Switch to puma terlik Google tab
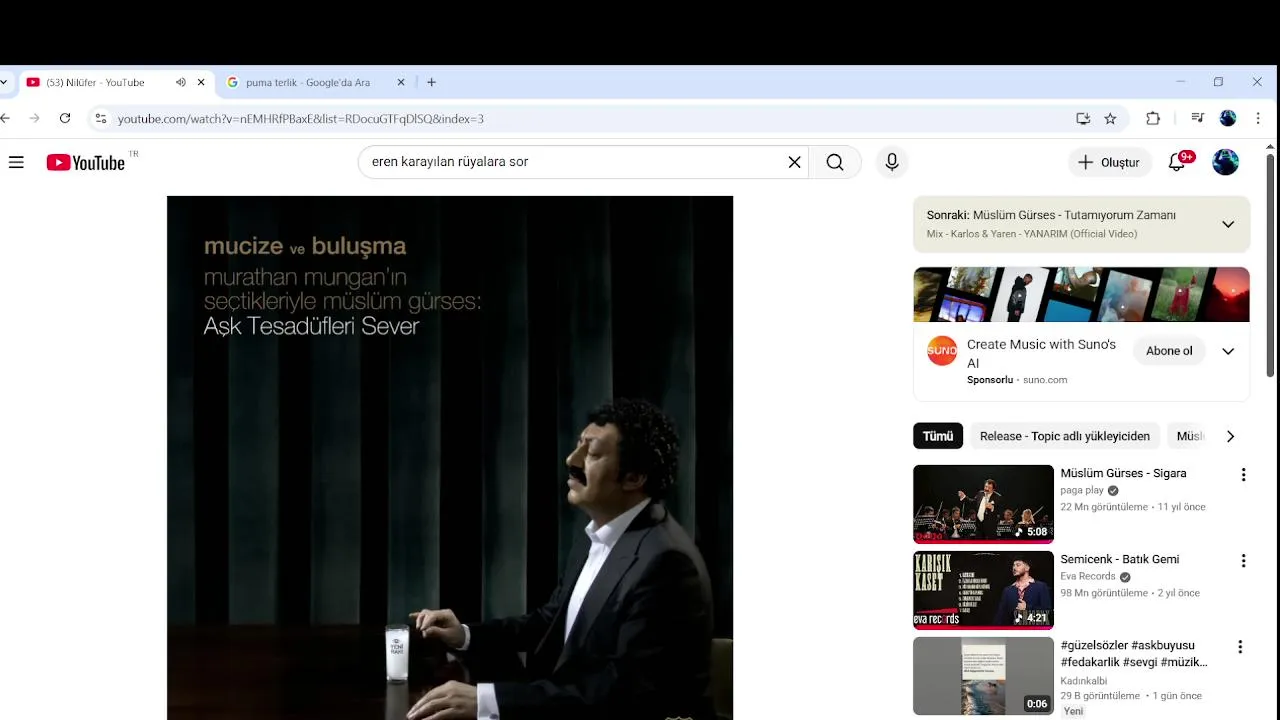Viewport: 1280px width, 720px height. (307, 82)
